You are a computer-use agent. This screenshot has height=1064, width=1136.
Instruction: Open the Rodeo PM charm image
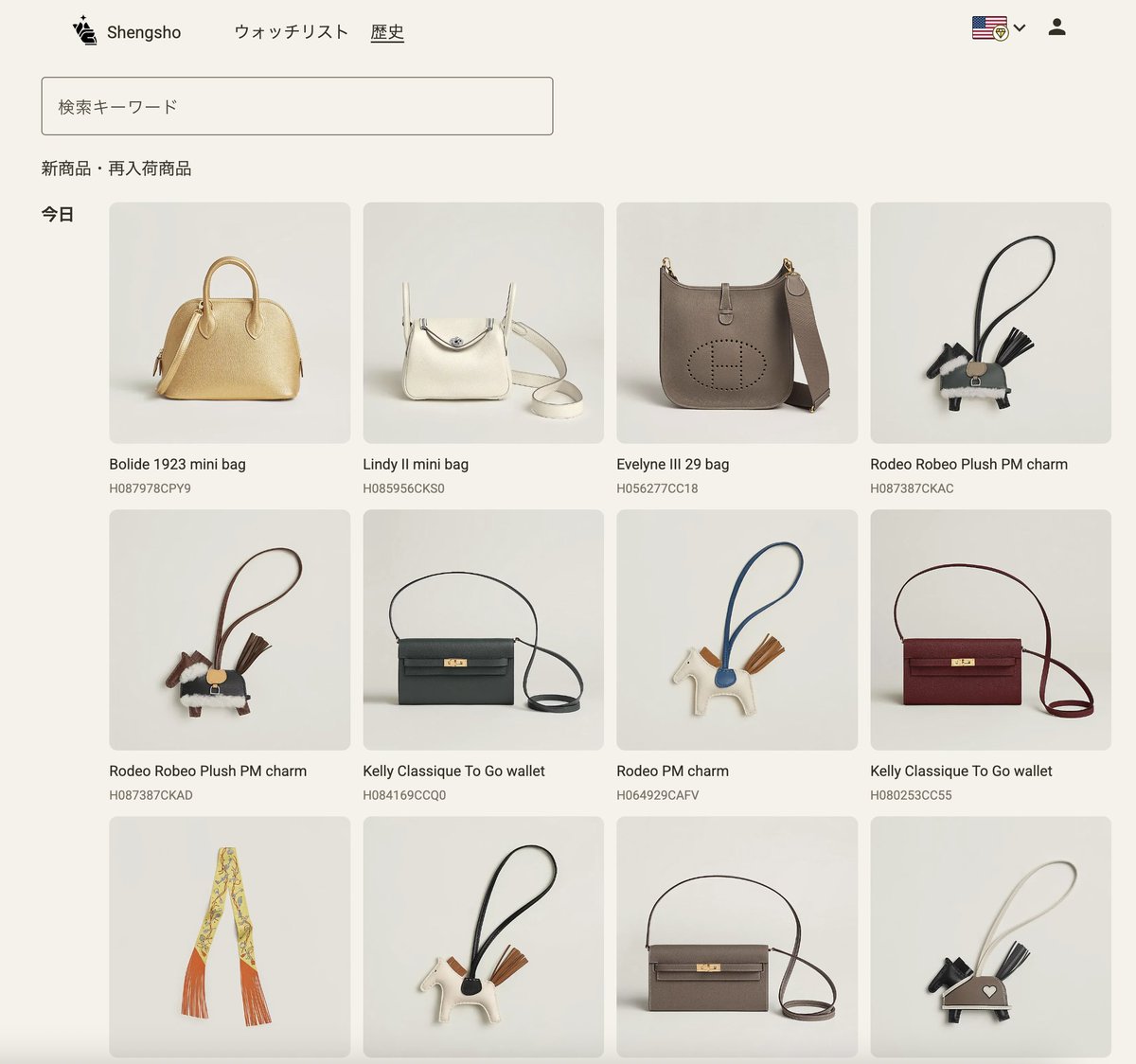click(x=737, y=630)
